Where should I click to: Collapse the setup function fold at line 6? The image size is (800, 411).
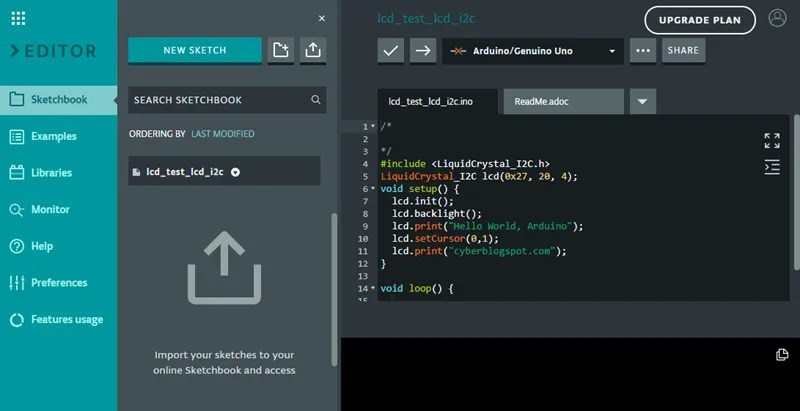[x=373, y=189]
